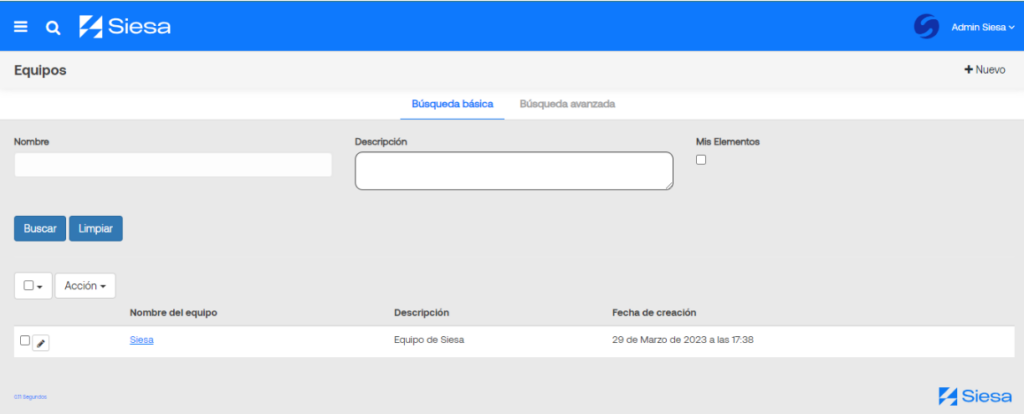Click the search magnifier icon
The image size is (1024, 414).
(53, 27)
